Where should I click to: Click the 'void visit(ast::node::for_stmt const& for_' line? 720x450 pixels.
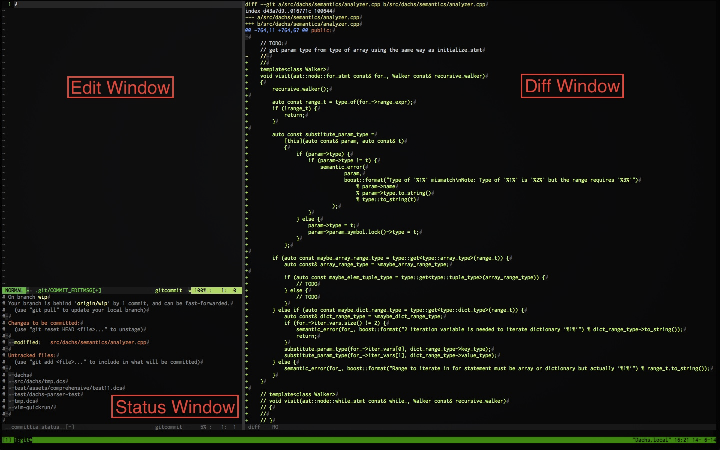(x=374, y=76)
